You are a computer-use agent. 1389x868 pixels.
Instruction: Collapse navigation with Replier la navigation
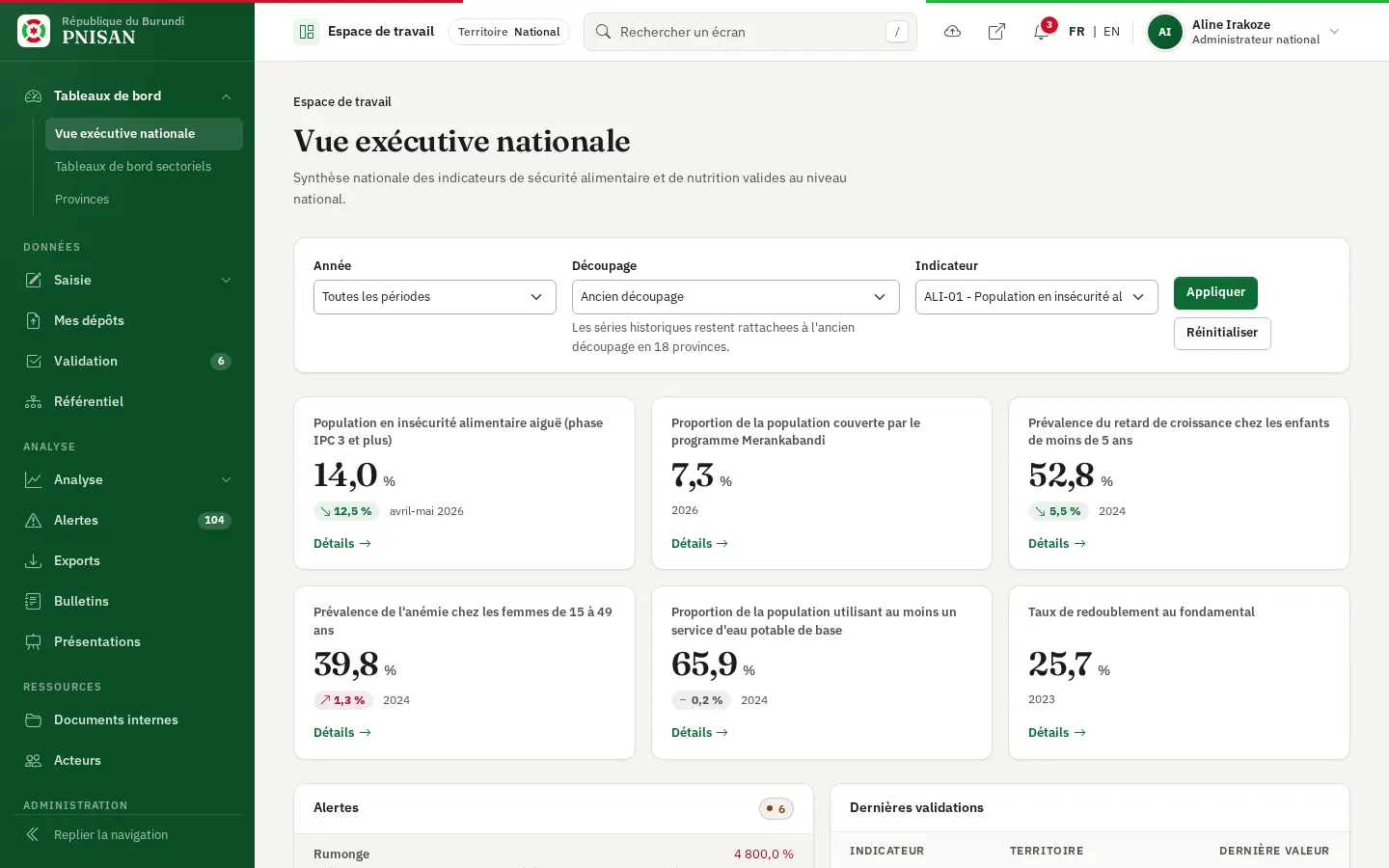pos(127,834)
